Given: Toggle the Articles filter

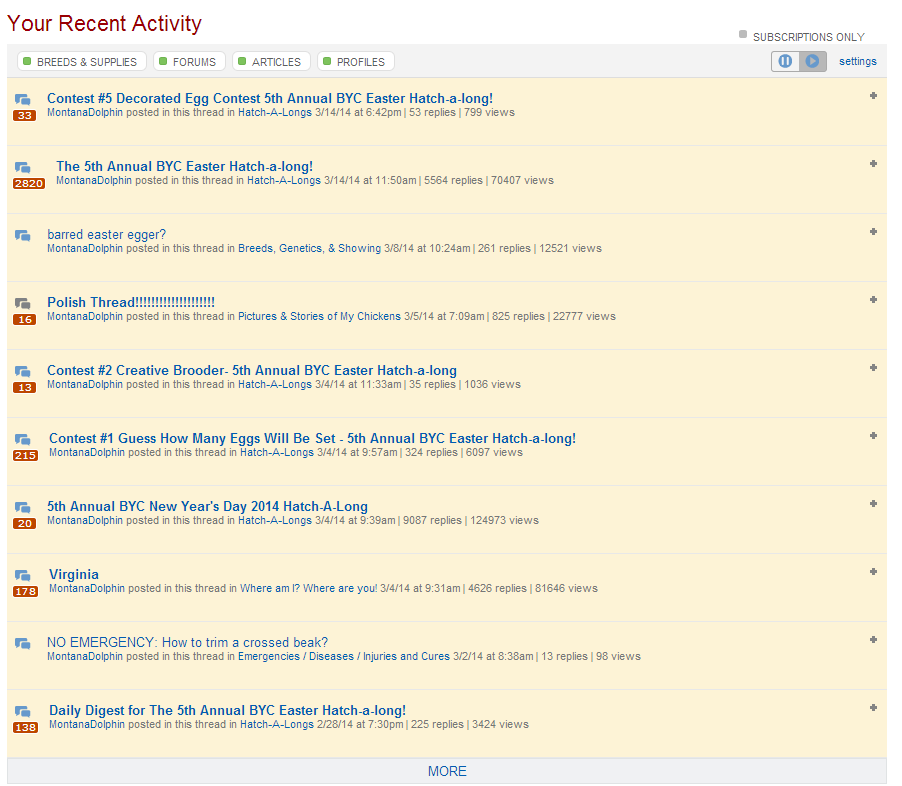Looking at the screenshot, I should click(x=271, y=62).
